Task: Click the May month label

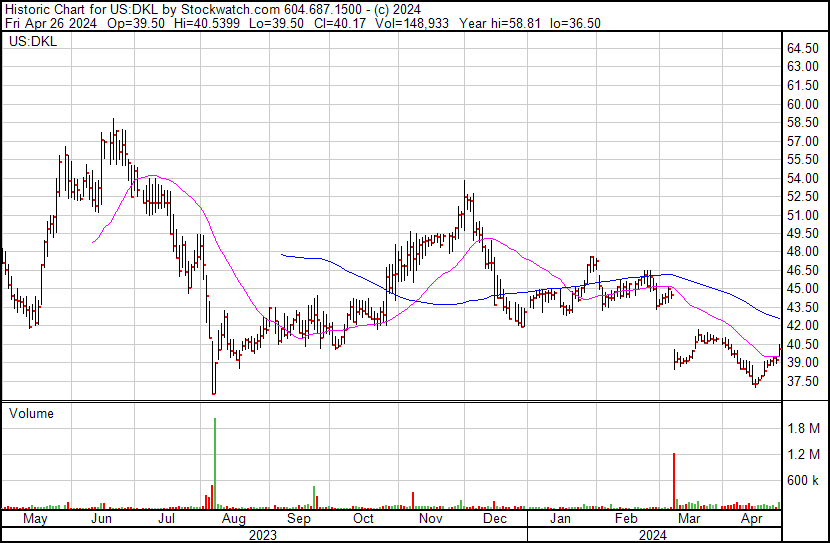Action: 35,519
